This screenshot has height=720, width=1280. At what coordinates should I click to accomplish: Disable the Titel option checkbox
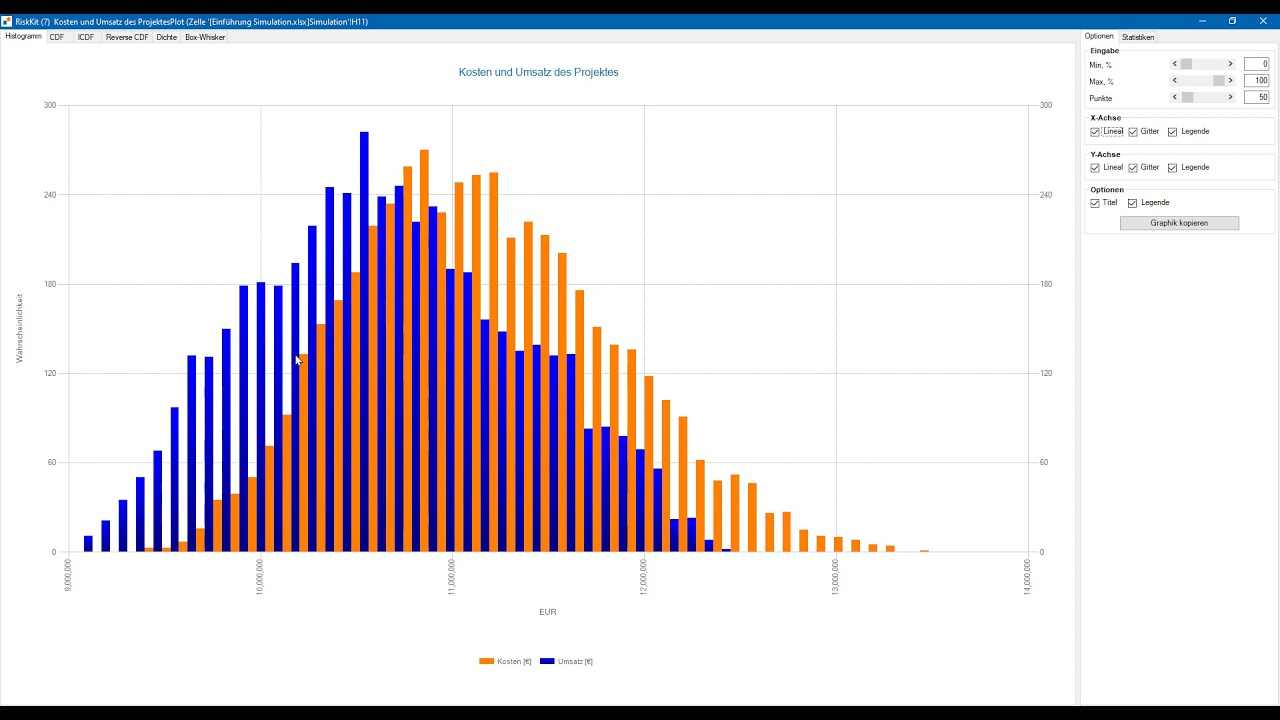1095,203
